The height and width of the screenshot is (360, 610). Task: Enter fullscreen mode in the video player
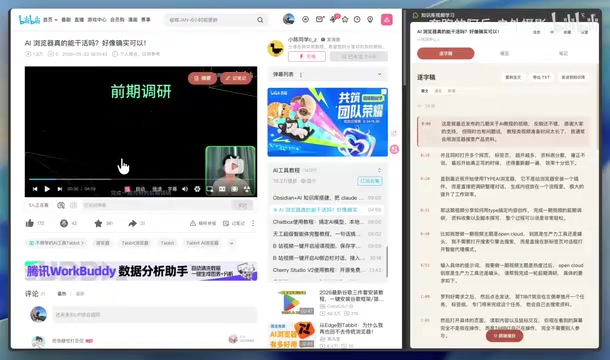(x=247, y=189)
